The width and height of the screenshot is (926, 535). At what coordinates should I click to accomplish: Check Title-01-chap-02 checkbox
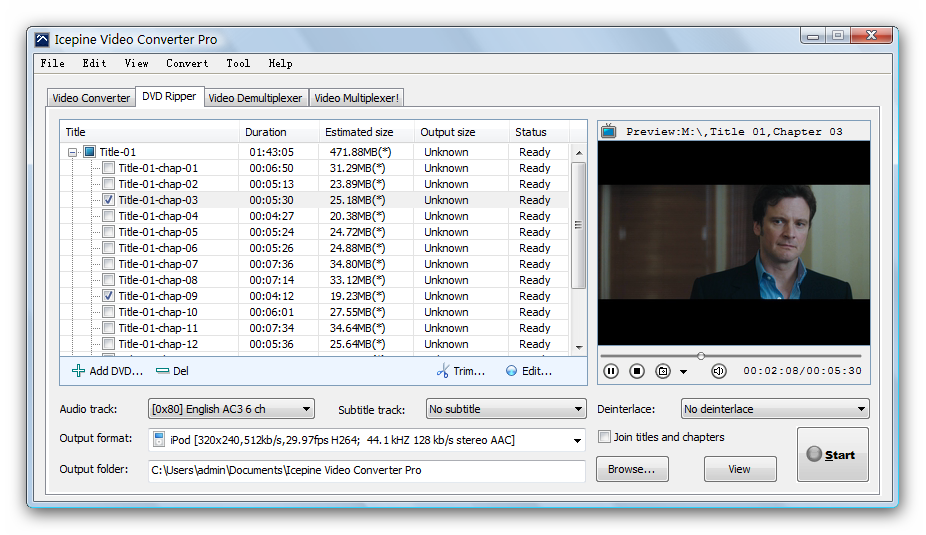point(109,184)
